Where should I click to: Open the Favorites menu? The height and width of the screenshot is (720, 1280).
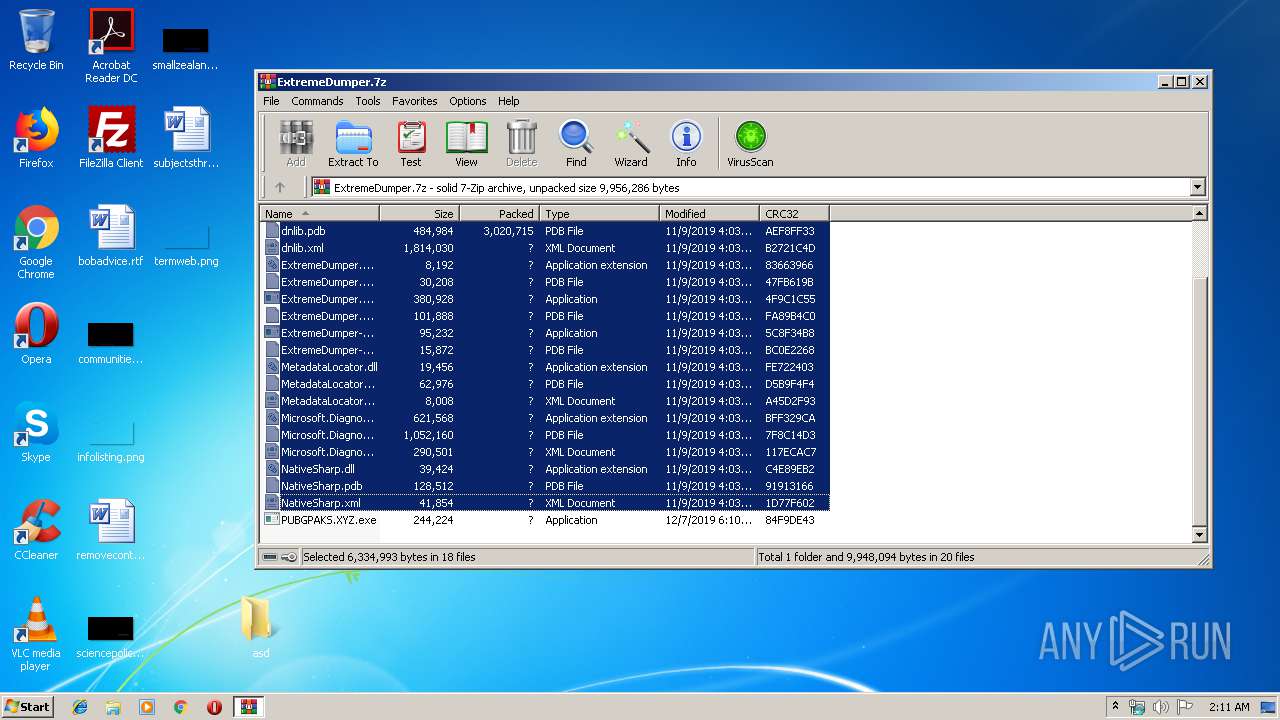click(414, 101)
